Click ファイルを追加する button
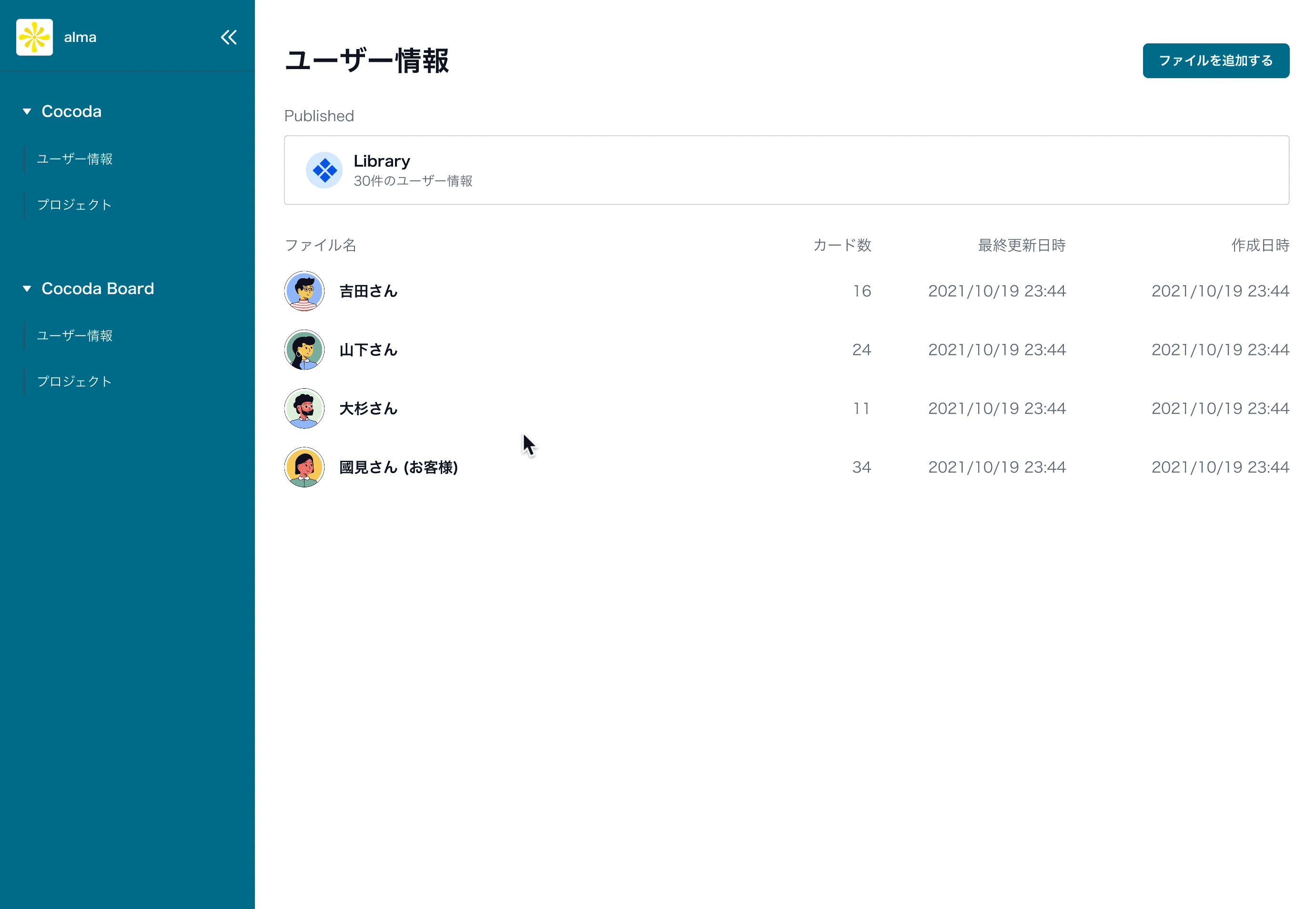 (x=1215, y=61)
